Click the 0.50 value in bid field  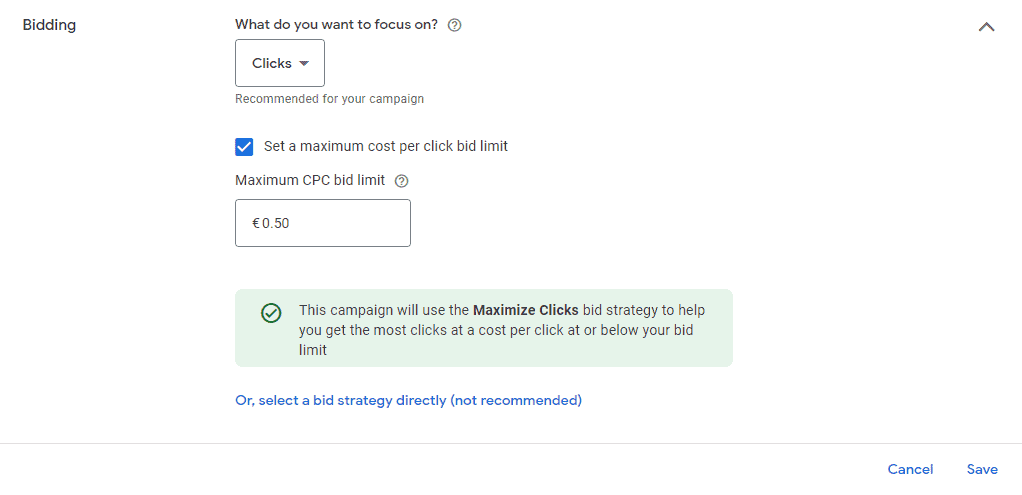(x=276, y=223)
